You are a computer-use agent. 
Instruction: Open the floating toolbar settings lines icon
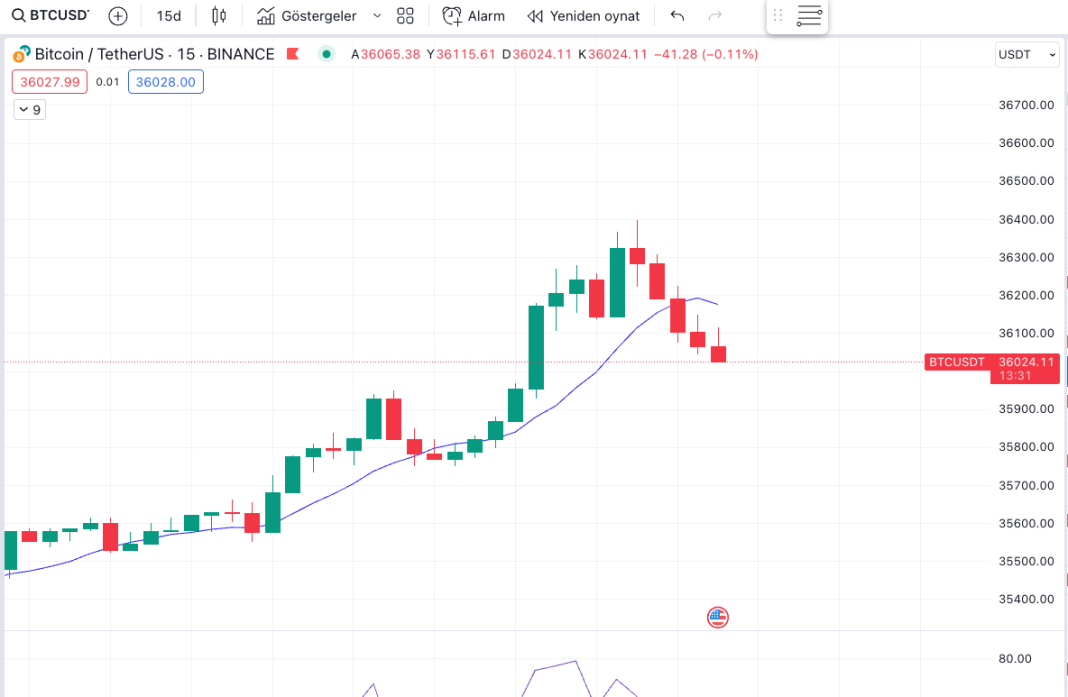(809, 16)
